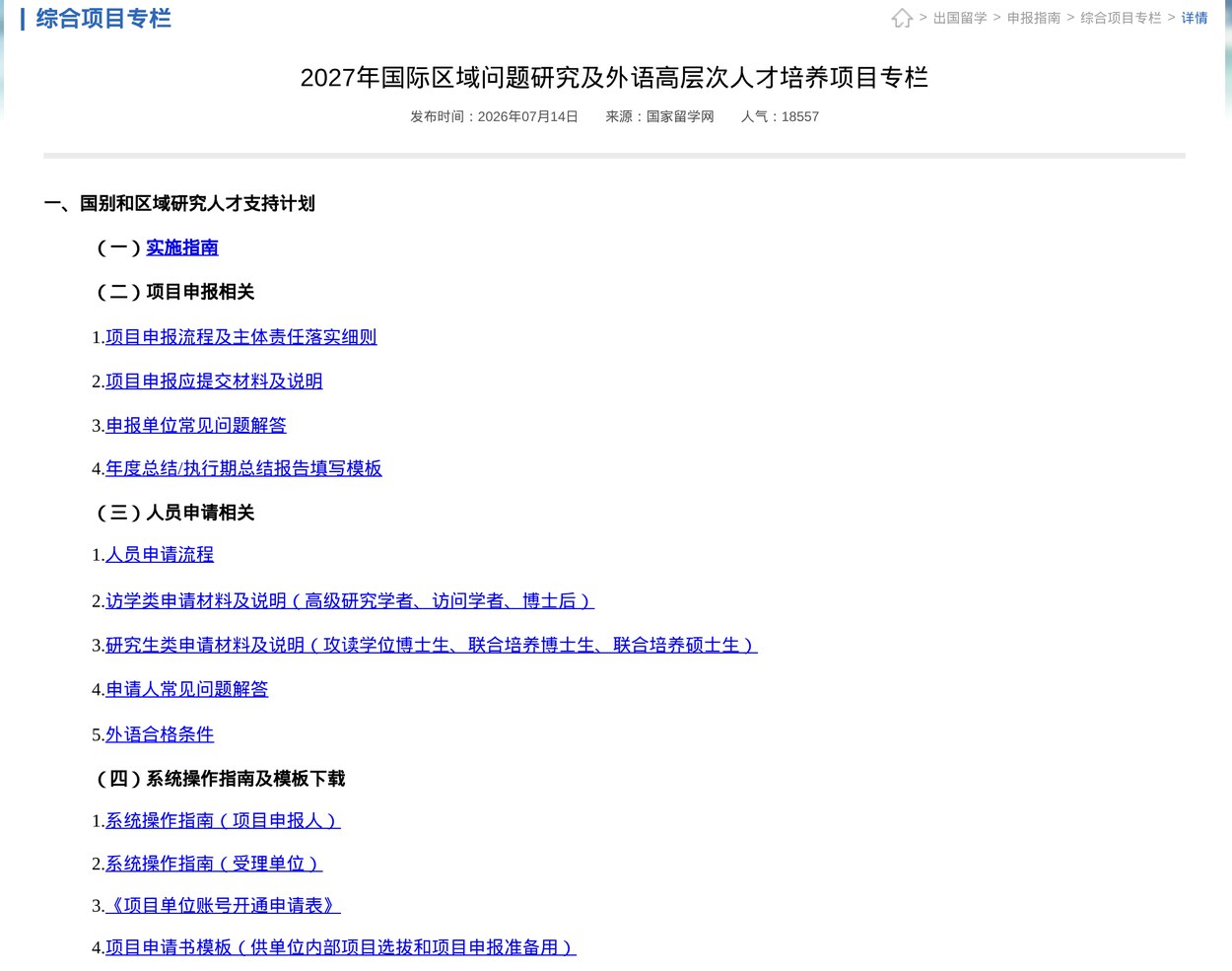
Task: Open《项目单位账号开通申请表》link
Action: (223, 906)
